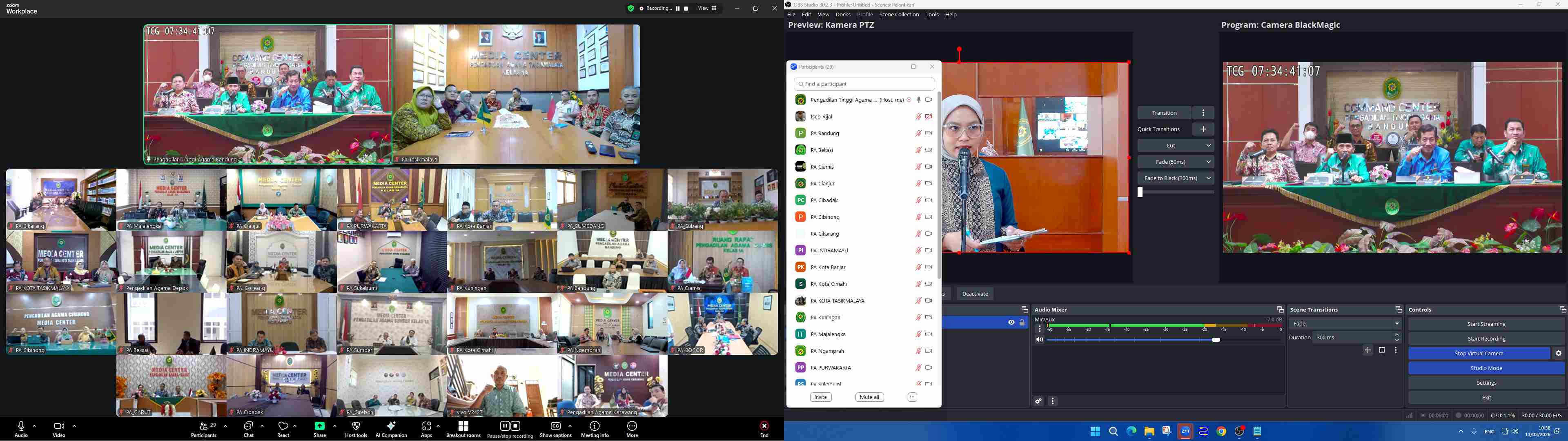Click Start Streaming button
The image size is (1568, 441).
click(1486, 324)
